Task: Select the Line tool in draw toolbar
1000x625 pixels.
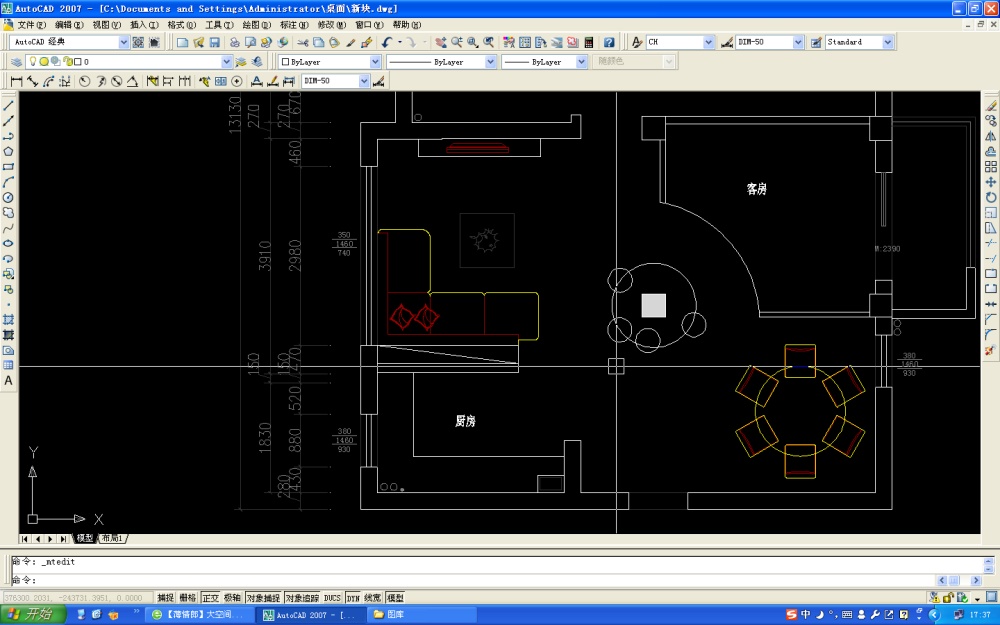Action: (8, 105)
